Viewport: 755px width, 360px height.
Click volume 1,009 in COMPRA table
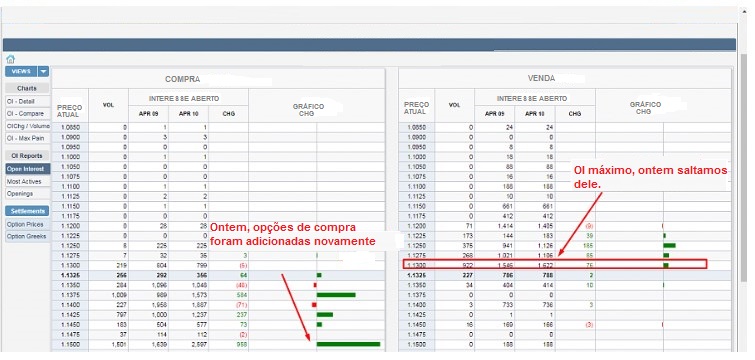118,295
